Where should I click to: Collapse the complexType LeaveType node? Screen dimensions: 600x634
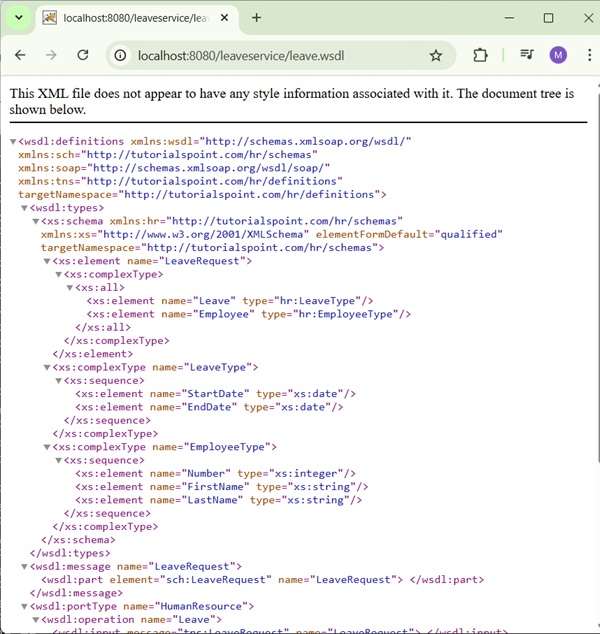47,368
